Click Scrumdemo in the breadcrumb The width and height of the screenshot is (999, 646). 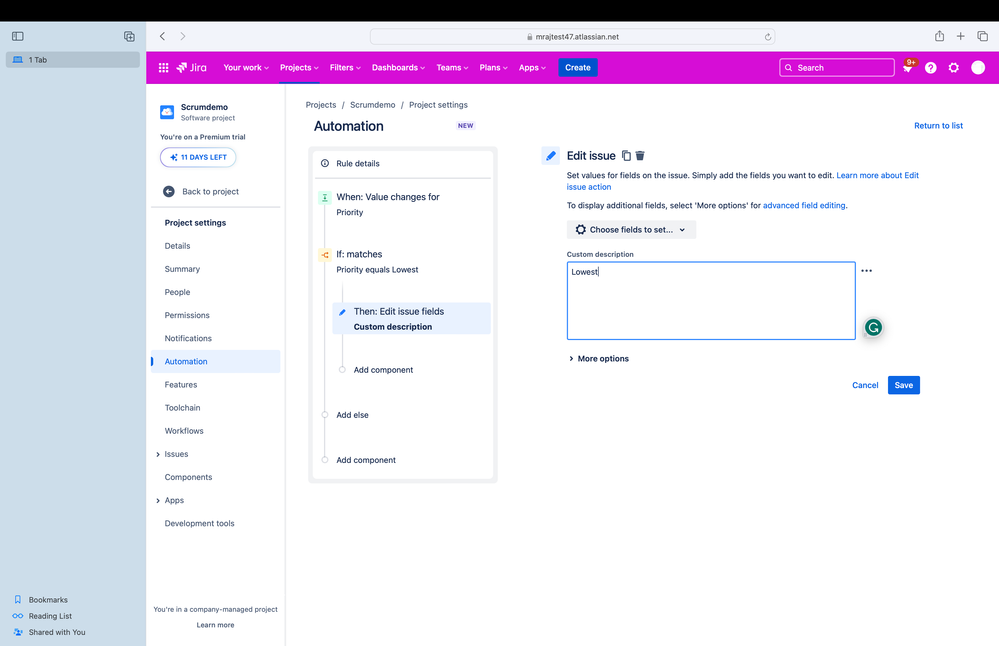pyautogui.click(x=373, y=105)
